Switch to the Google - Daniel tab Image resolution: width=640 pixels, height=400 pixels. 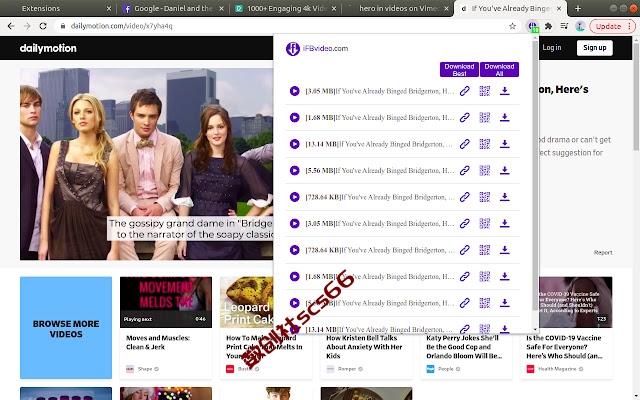pos(173,9)
